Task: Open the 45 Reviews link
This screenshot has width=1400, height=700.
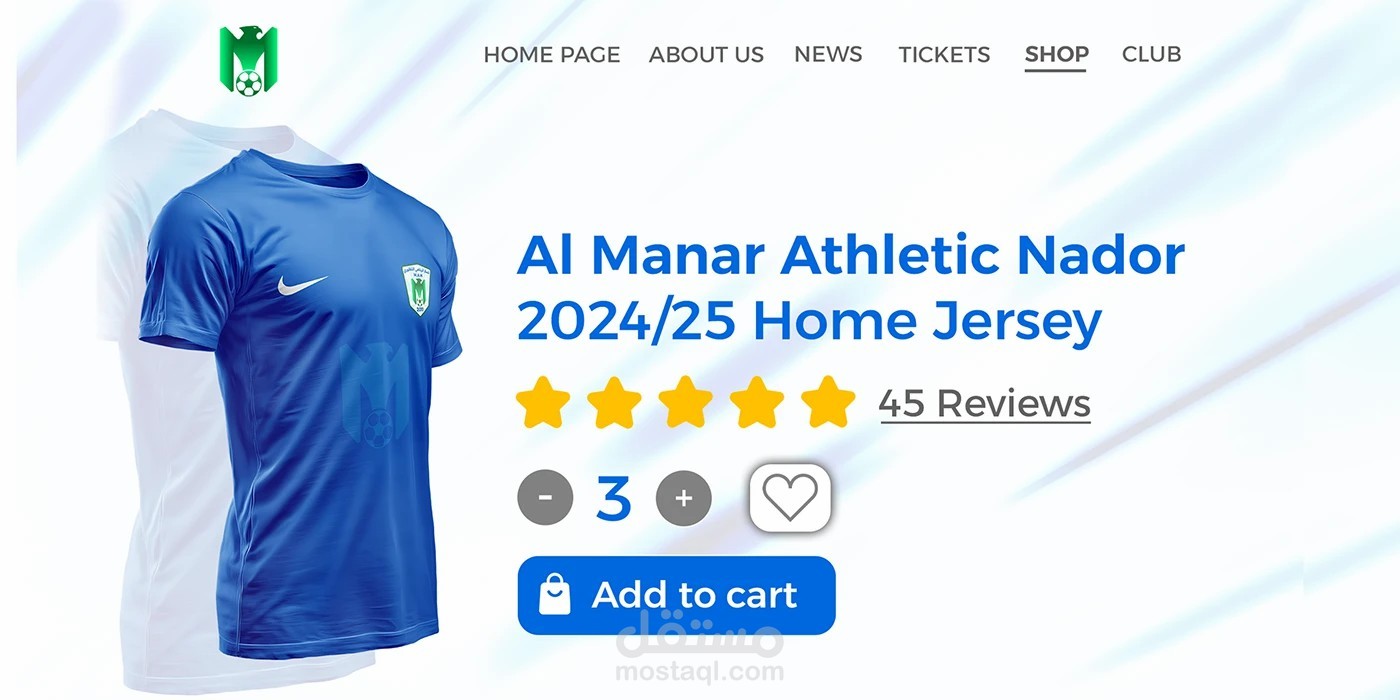Action: pyautogui.click(x=984, y=403)
